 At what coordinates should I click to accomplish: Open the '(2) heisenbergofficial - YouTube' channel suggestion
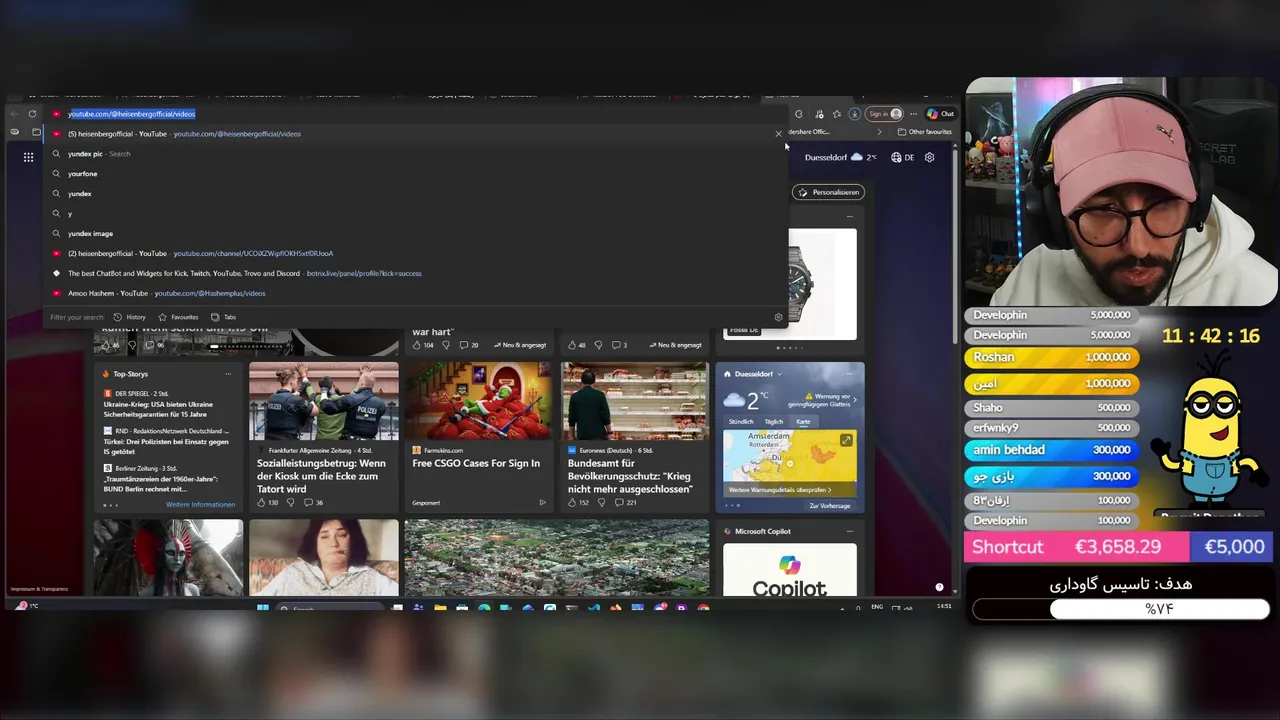pyautogui.click(x=417, y=254)
